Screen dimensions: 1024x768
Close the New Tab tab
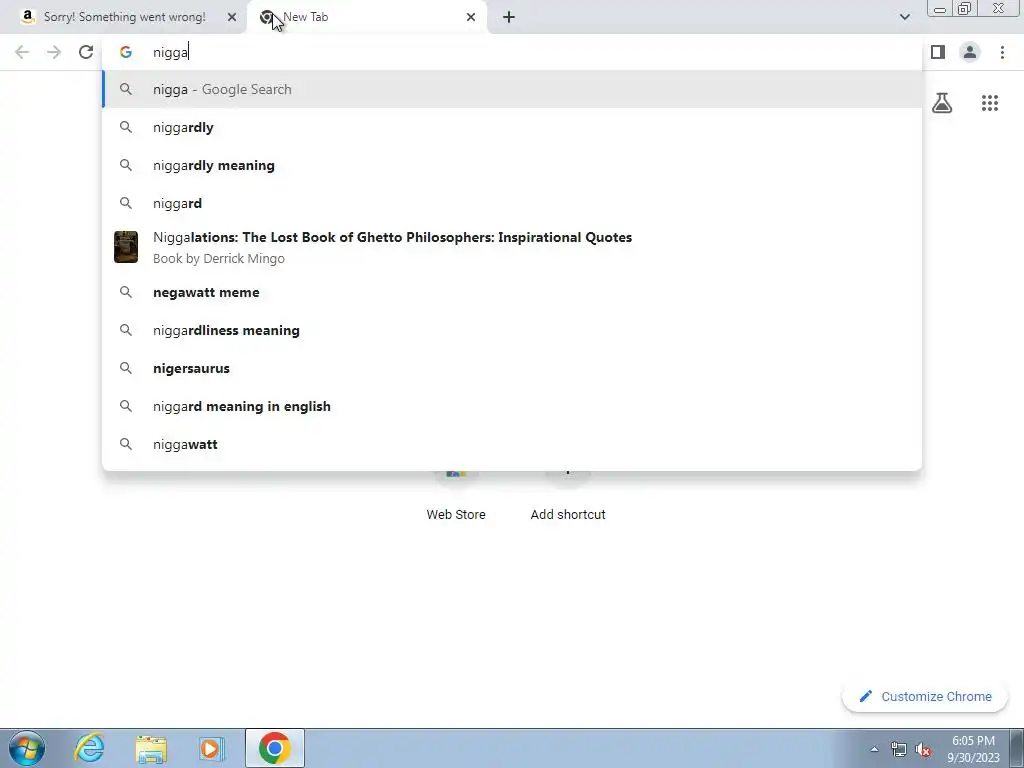(x=471, y=17)
